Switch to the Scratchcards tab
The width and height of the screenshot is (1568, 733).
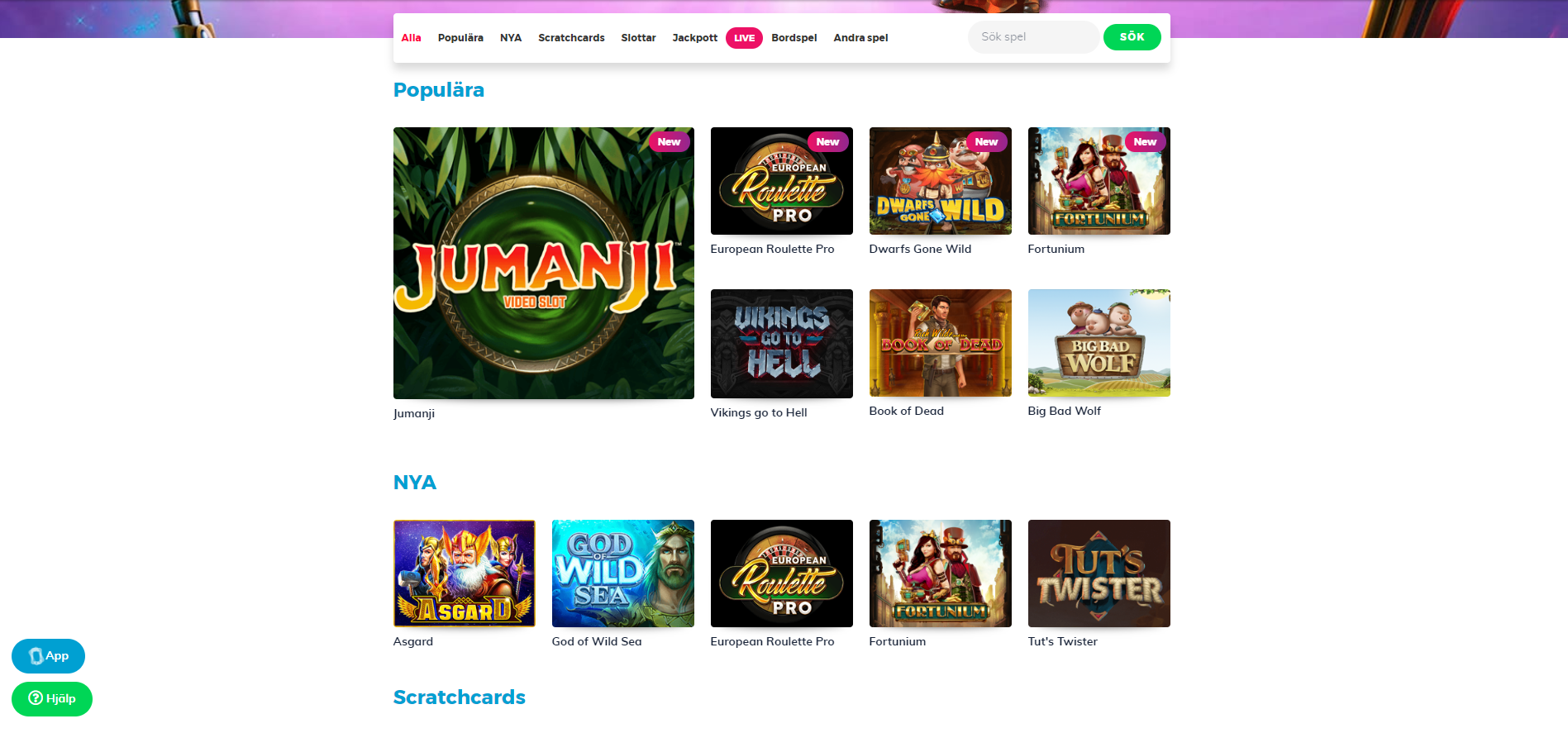pos(571,38)
